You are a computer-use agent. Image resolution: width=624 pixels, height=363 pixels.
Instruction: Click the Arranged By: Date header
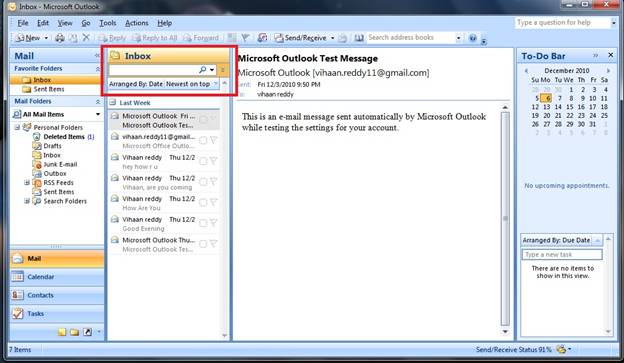click(136, 84)
